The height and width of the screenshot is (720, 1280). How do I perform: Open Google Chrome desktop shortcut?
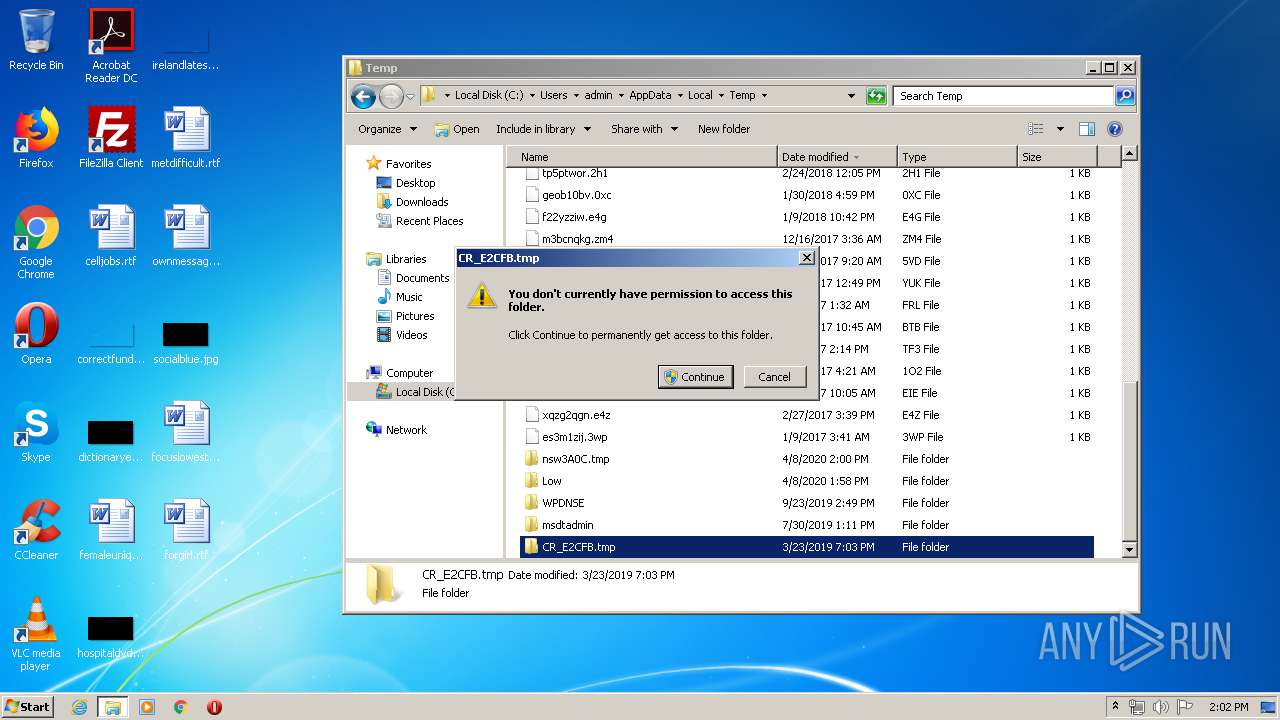tap(36, 242)
